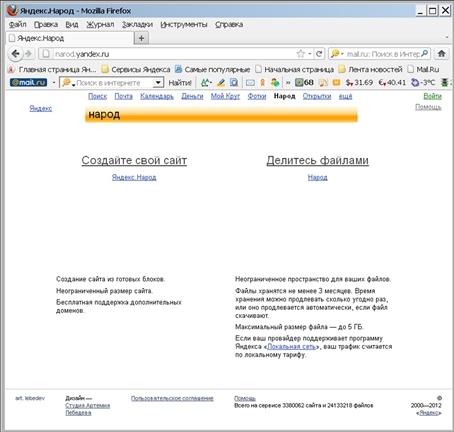Expand more services via ещё link
Image resolution: width=454 pixels, height=432 pixels.
click(x=345, y=96)
